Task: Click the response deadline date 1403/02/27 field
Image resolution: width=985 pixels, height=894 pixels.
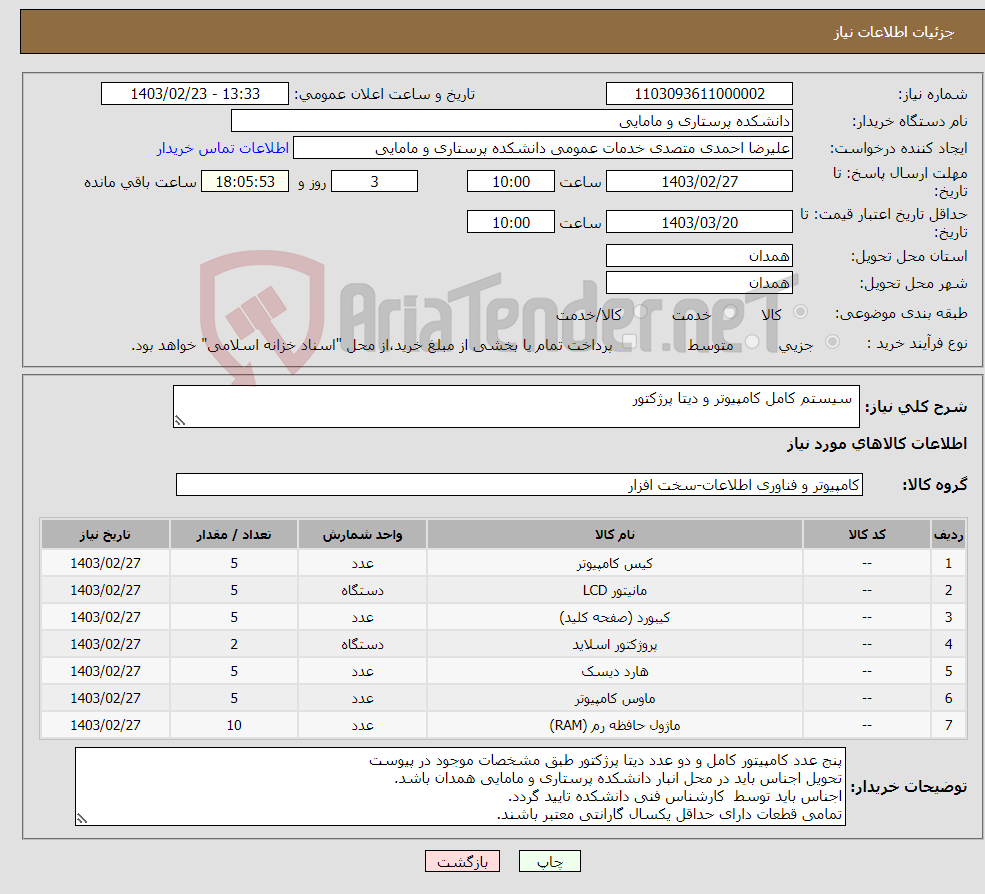Action: point(699,182)
